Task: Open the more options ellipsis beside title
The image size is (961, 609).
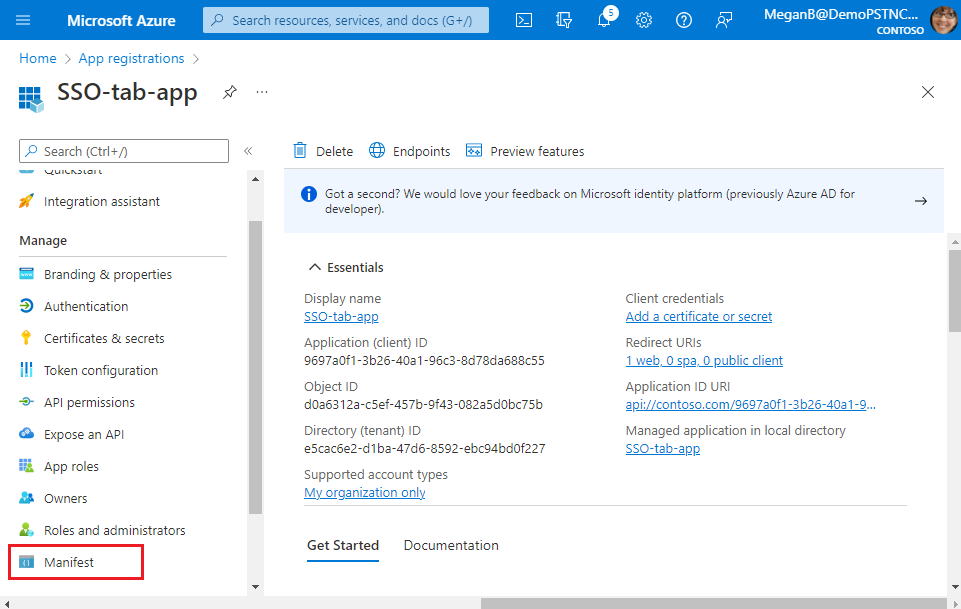Action: click(262, 92)
